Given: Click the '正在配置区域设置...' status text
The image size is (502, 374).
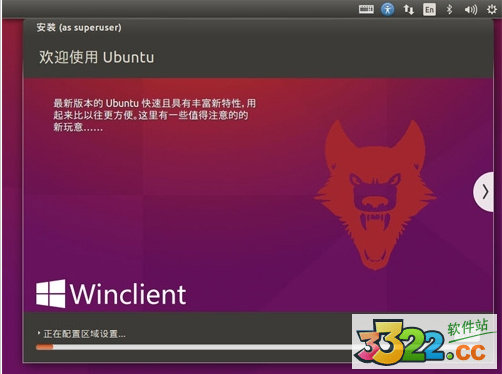Looking at the screenshot, I should pyautogui.click(x=85, y=334).
